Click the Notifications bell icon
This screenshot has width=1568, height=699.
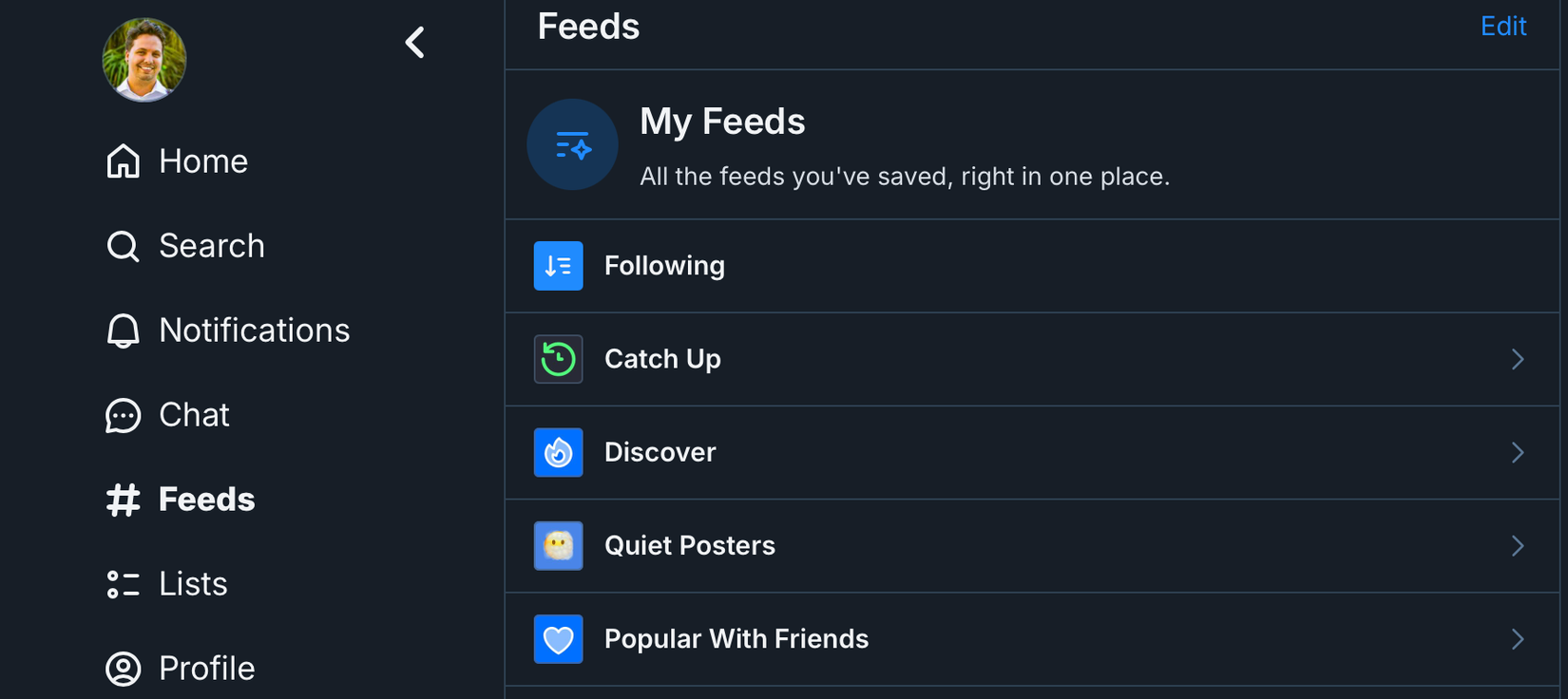point(123,330)
